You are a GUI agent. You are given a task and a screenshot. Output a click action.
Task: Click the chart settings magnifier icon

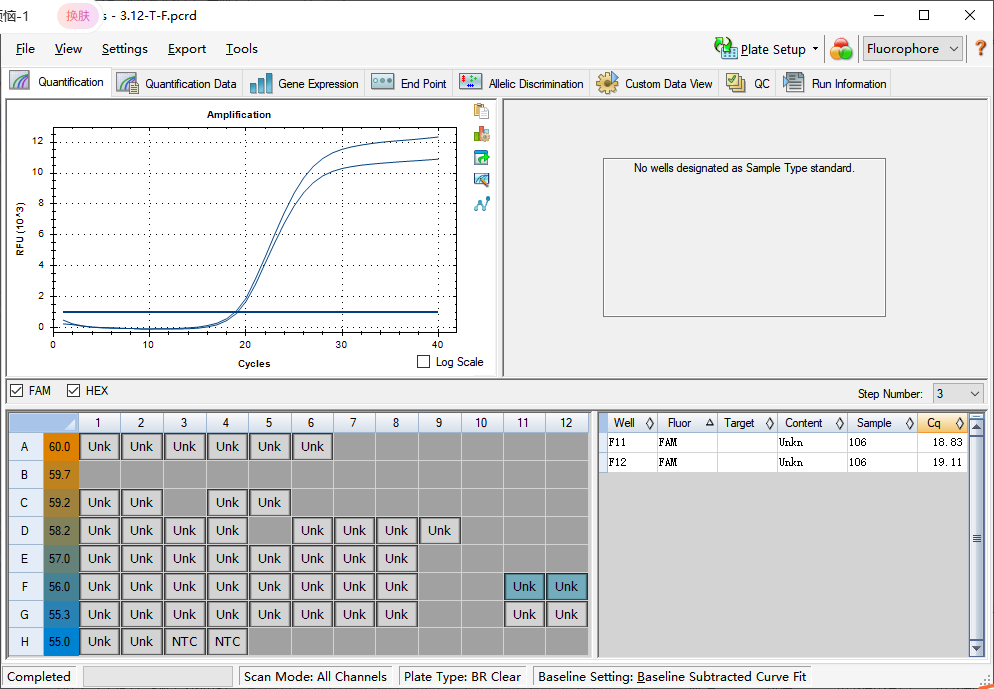[481, 180]
